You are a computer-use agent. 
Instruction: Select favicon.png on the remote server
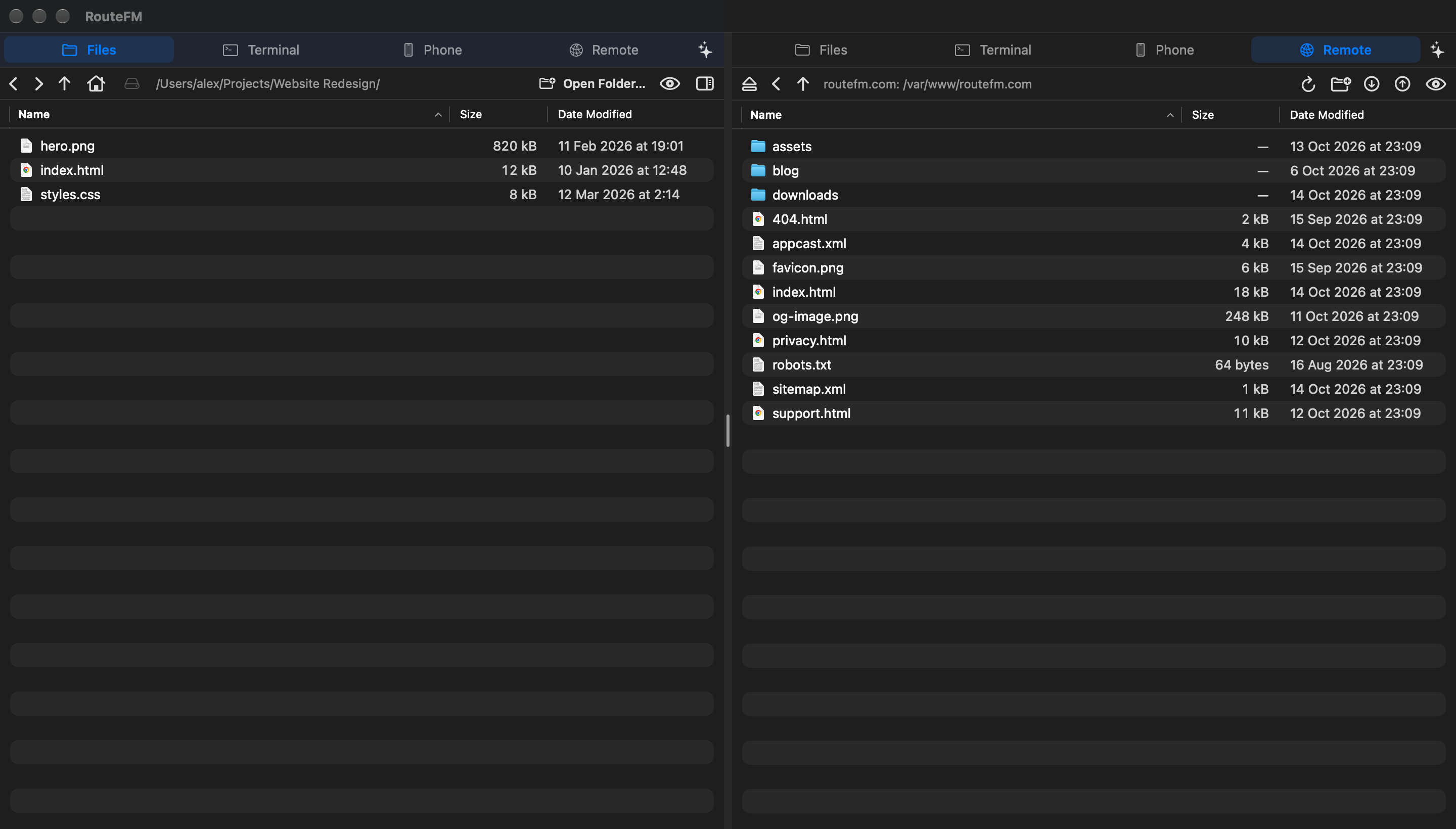pos(1094,268)
